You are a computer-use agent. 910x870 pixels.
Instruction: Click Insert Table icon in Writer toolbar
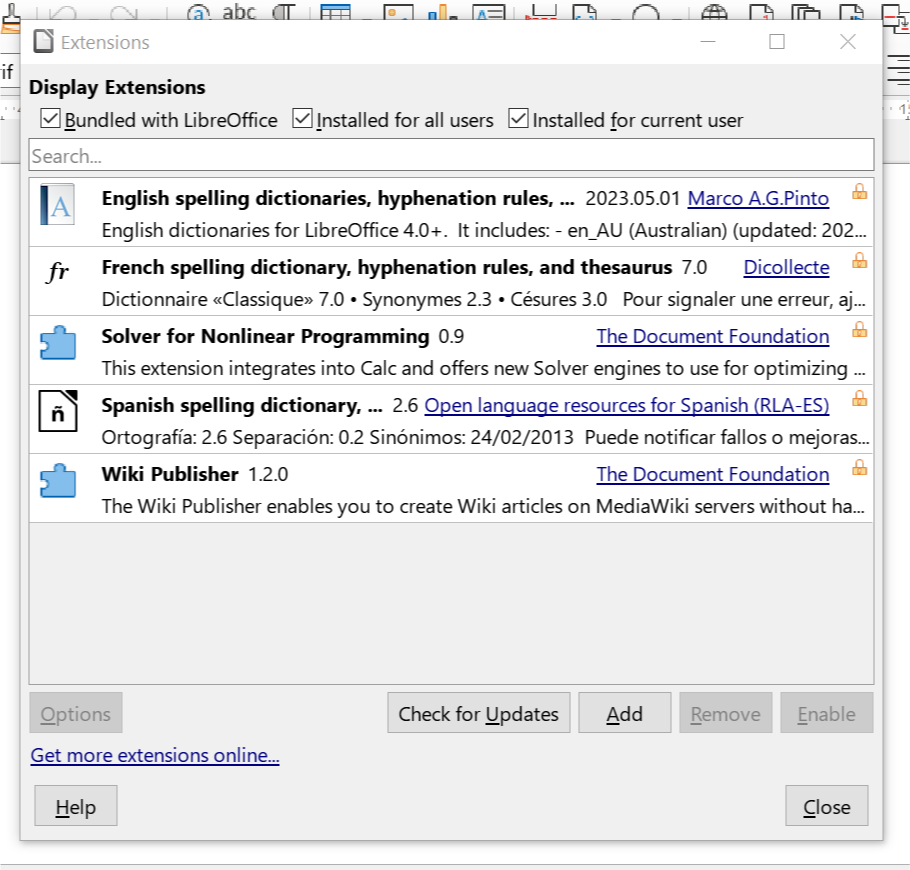[335, 10]
